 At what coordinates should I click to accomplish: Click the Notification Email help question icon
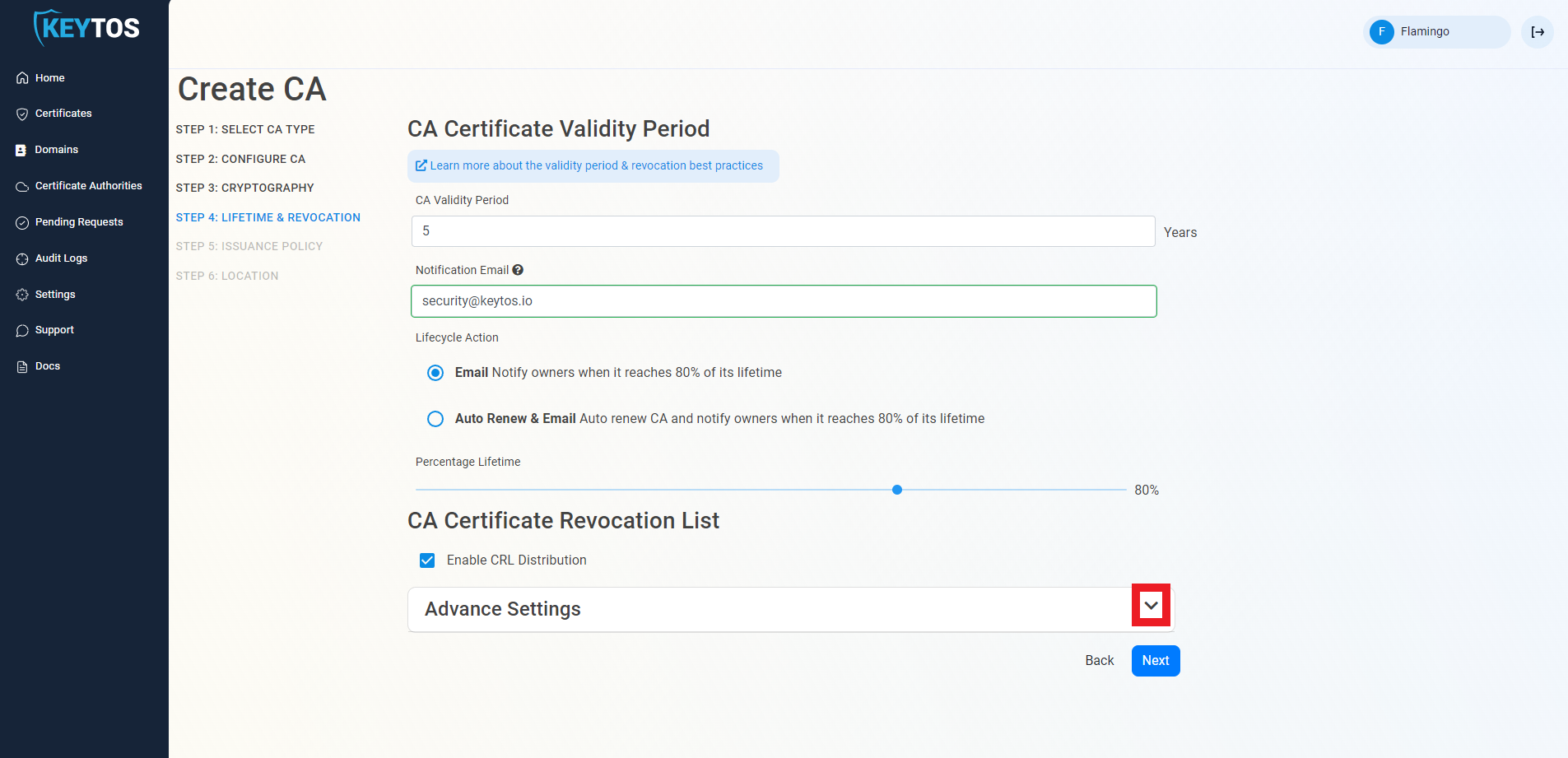click(518, 270)
